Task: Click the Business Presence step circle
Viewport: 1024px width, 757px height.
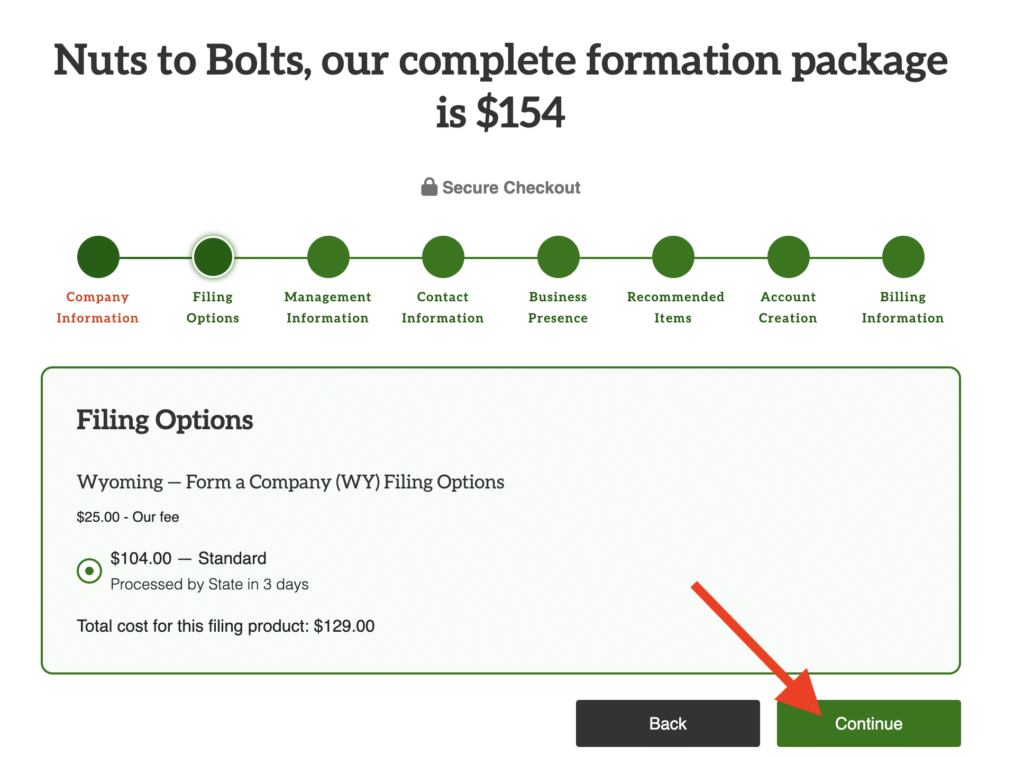Action: click(558, 257)
